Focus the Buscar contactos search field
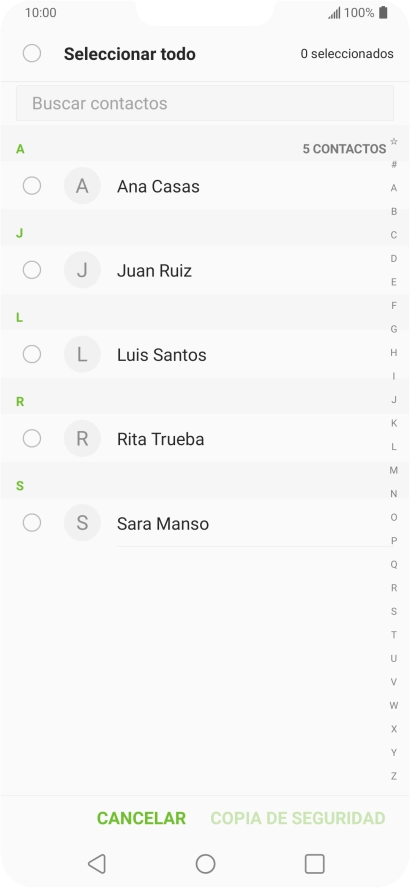Viewport: 410px width, 888px height. (x=204, y=103)
